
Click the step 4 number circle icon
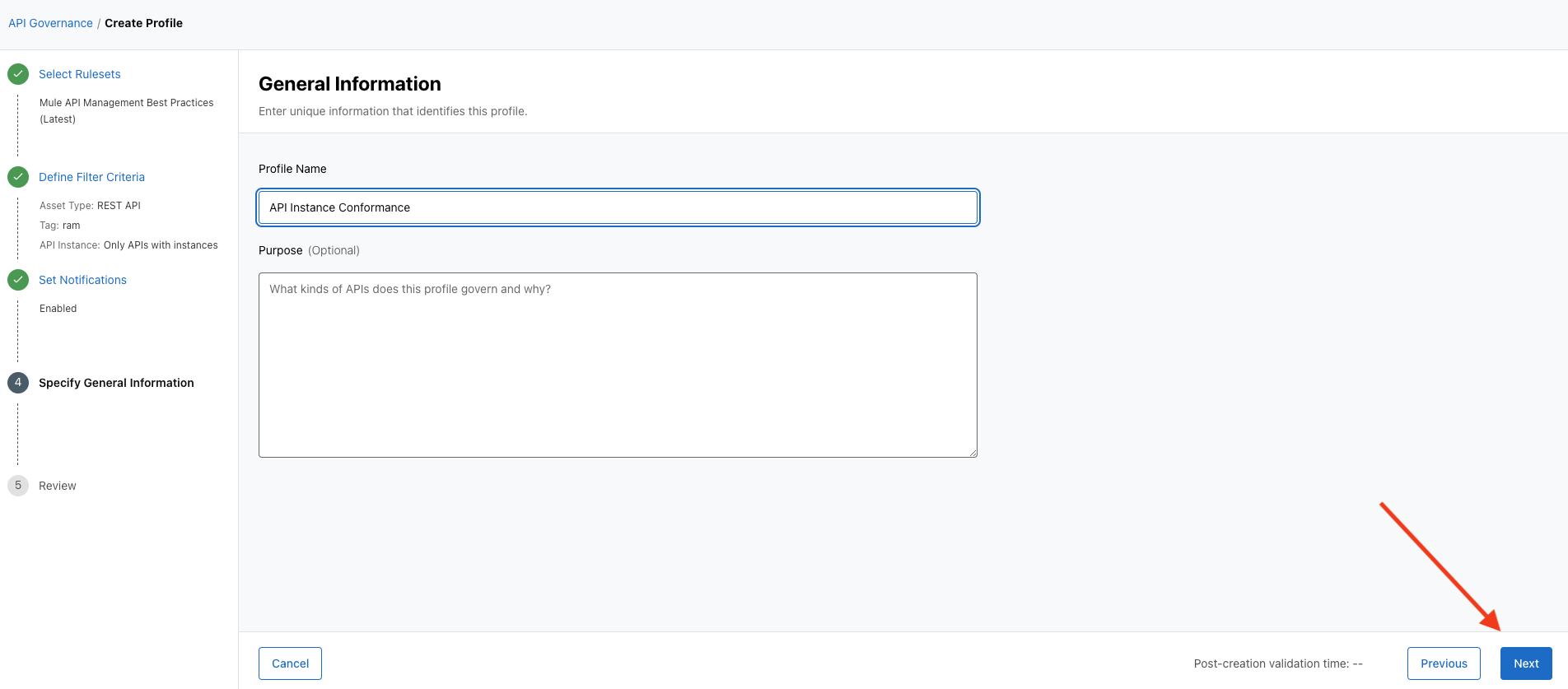(18, 383)
